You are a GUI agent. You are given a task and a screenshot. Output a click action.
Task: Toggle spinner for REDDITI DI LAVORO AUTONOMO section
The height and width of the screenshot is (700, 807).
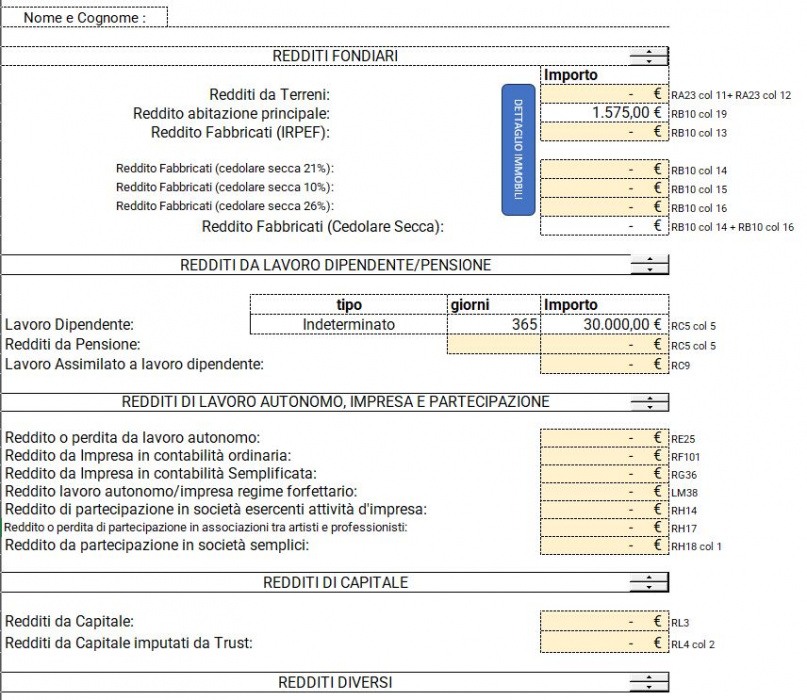649,402
